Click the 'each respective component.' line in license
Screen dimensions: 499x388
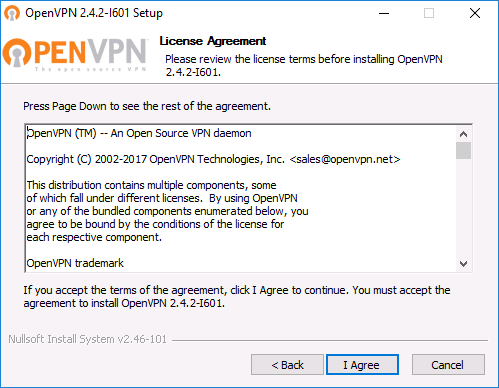click(94, 237)
